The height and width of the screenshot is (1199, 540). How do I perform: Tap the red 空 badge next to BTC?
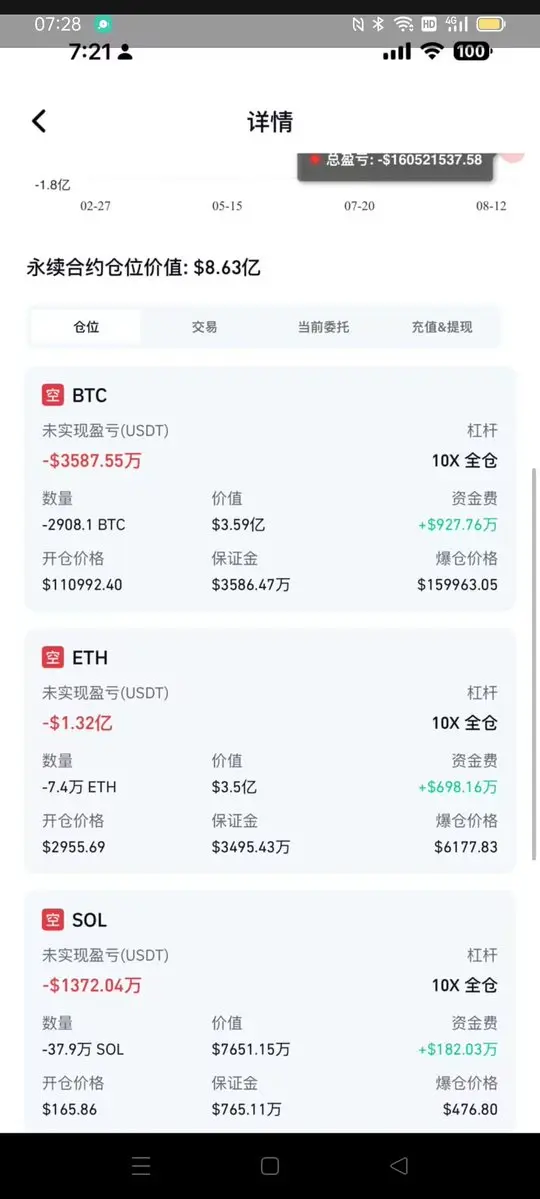click(x=53, y=395)
